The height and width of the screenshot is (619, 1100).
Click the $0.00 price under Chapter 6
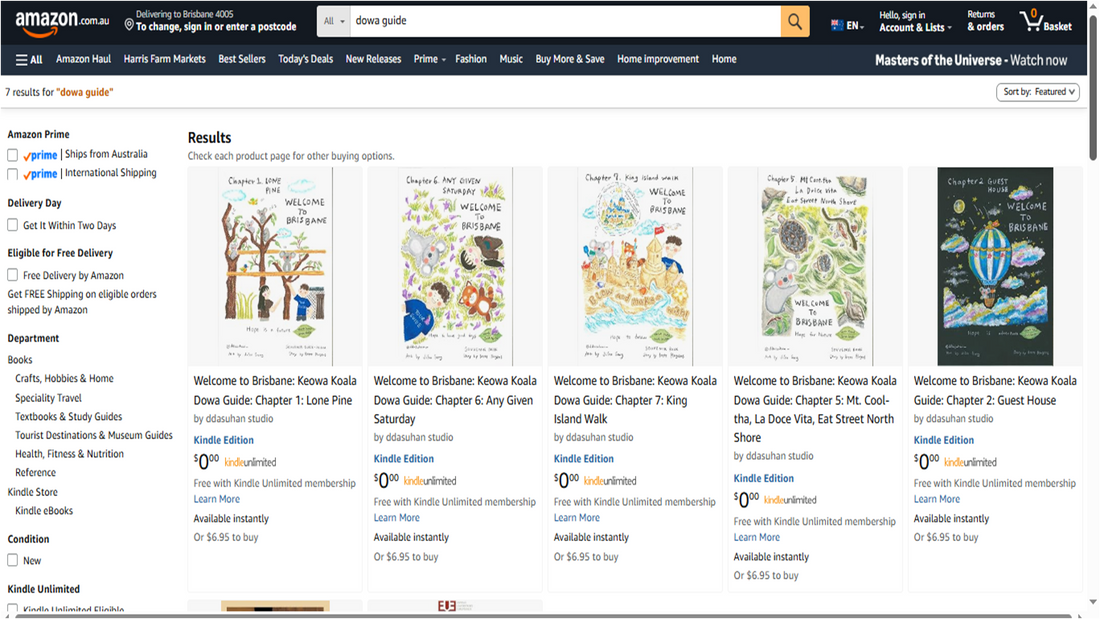coord(386,481)
